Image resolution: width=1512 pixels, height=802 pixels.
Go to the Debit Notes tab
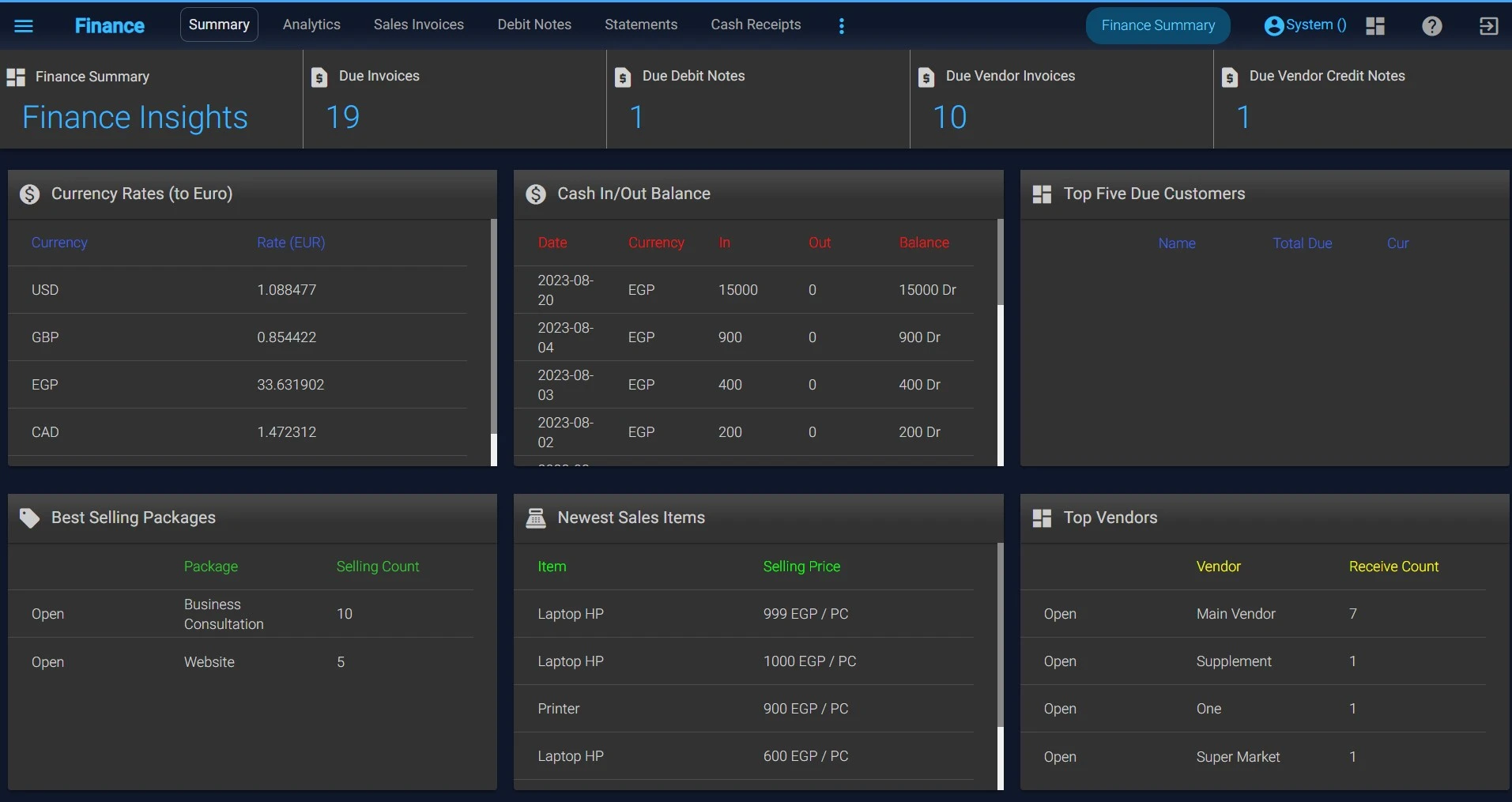(534, 24)
